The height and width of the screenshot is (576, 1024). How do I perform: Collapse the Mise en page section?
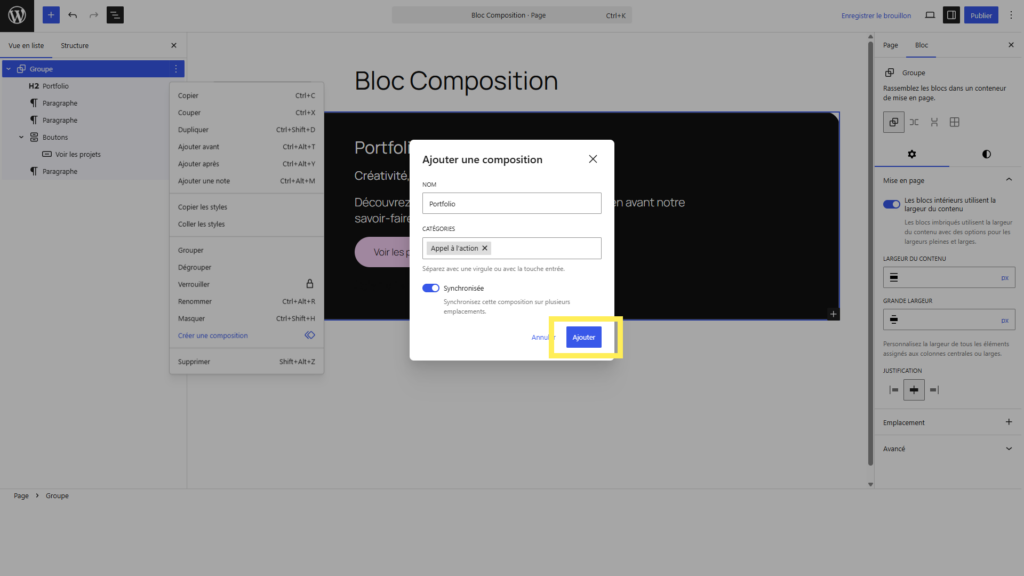(1008, 180)
